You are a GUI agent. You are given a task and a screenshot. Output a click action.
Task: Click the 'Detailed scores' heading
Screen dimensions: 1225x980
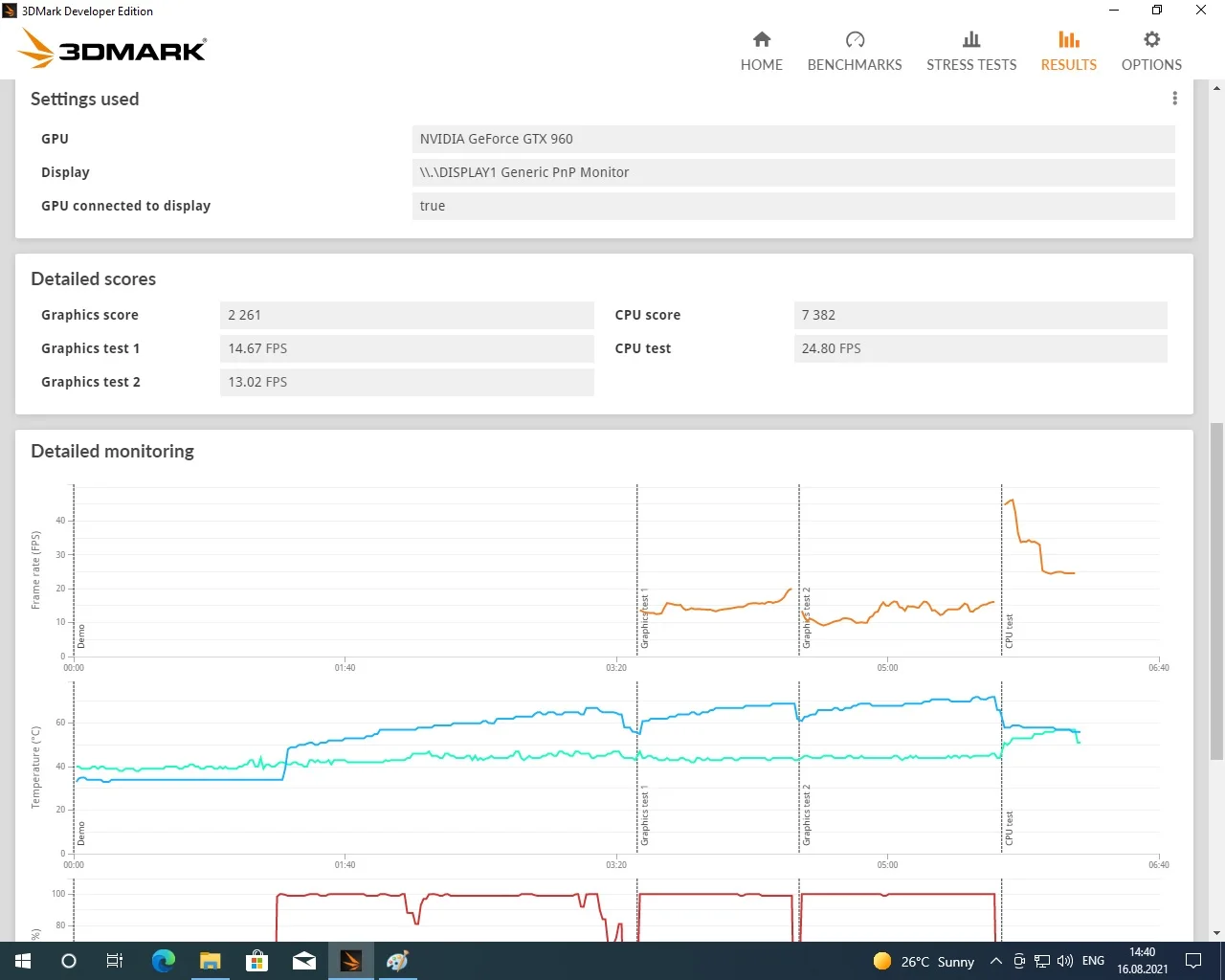pyautogui.click(x=93, y=279)
